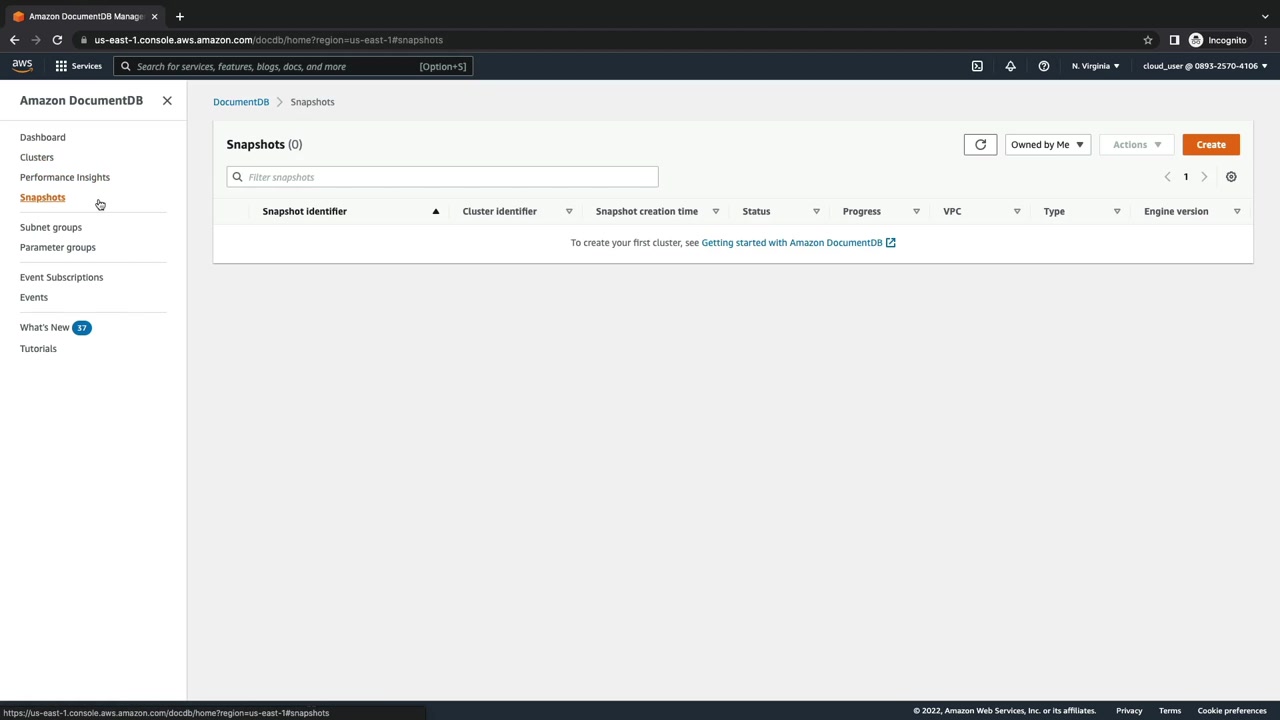Refresh the snapshots list

[980, 145]
